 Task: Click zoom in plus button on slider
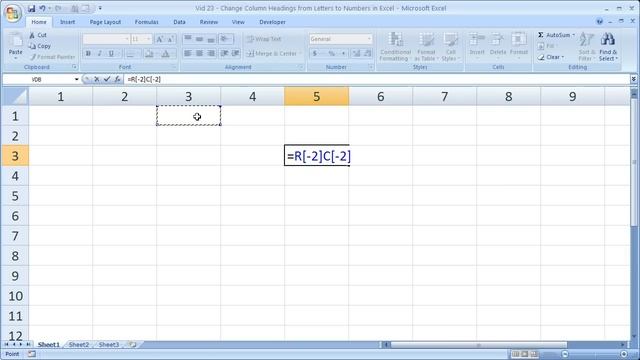coord(624,354)
